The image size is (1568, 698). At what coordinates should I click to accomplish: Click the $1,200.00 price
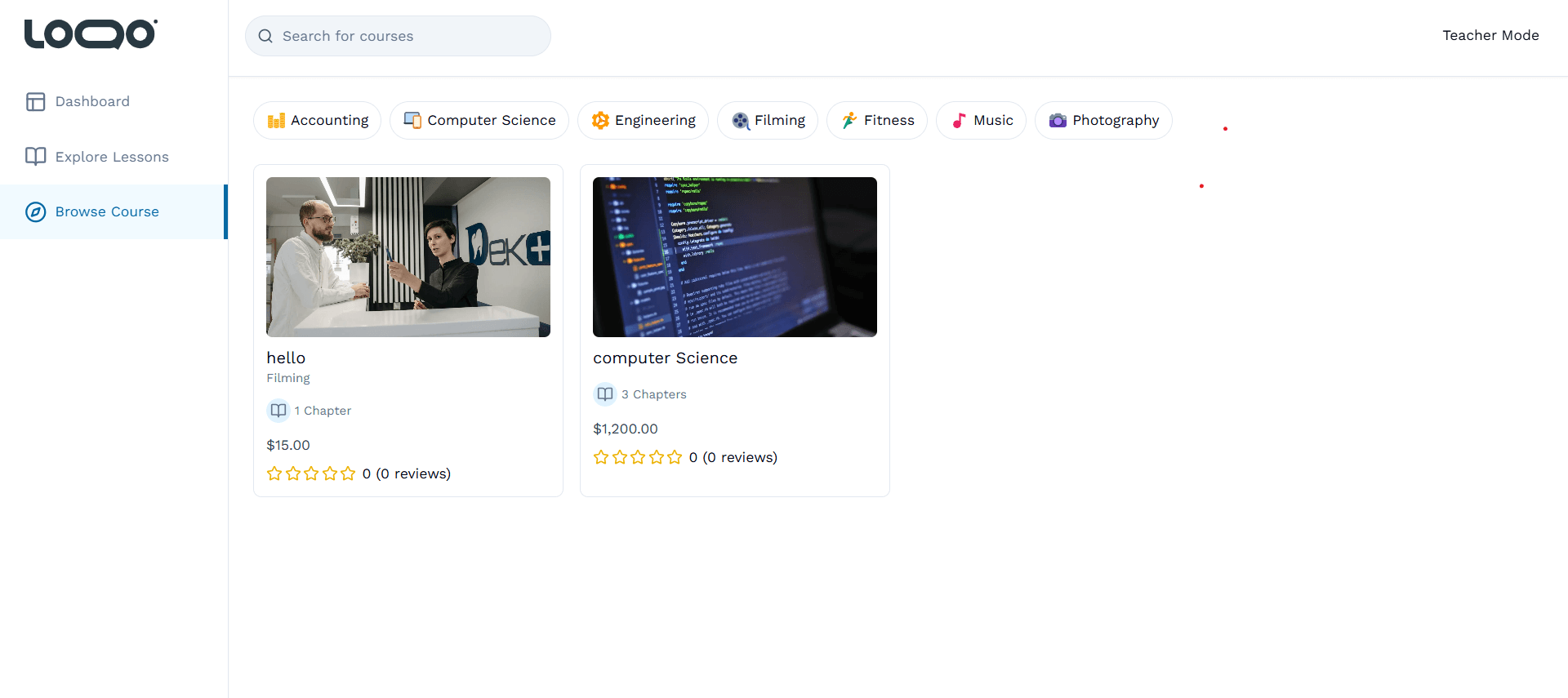click(x=626, y=429)
